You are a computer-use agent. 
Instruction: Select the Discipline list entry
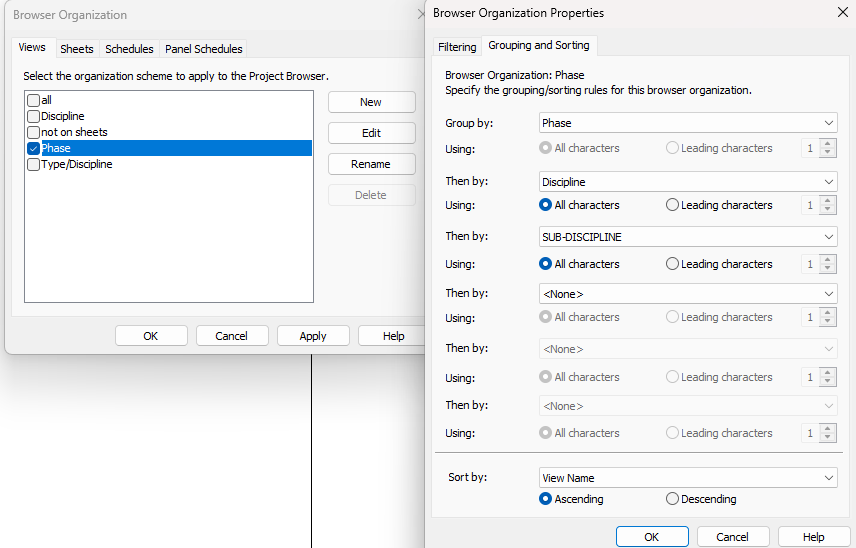(63, 116)
